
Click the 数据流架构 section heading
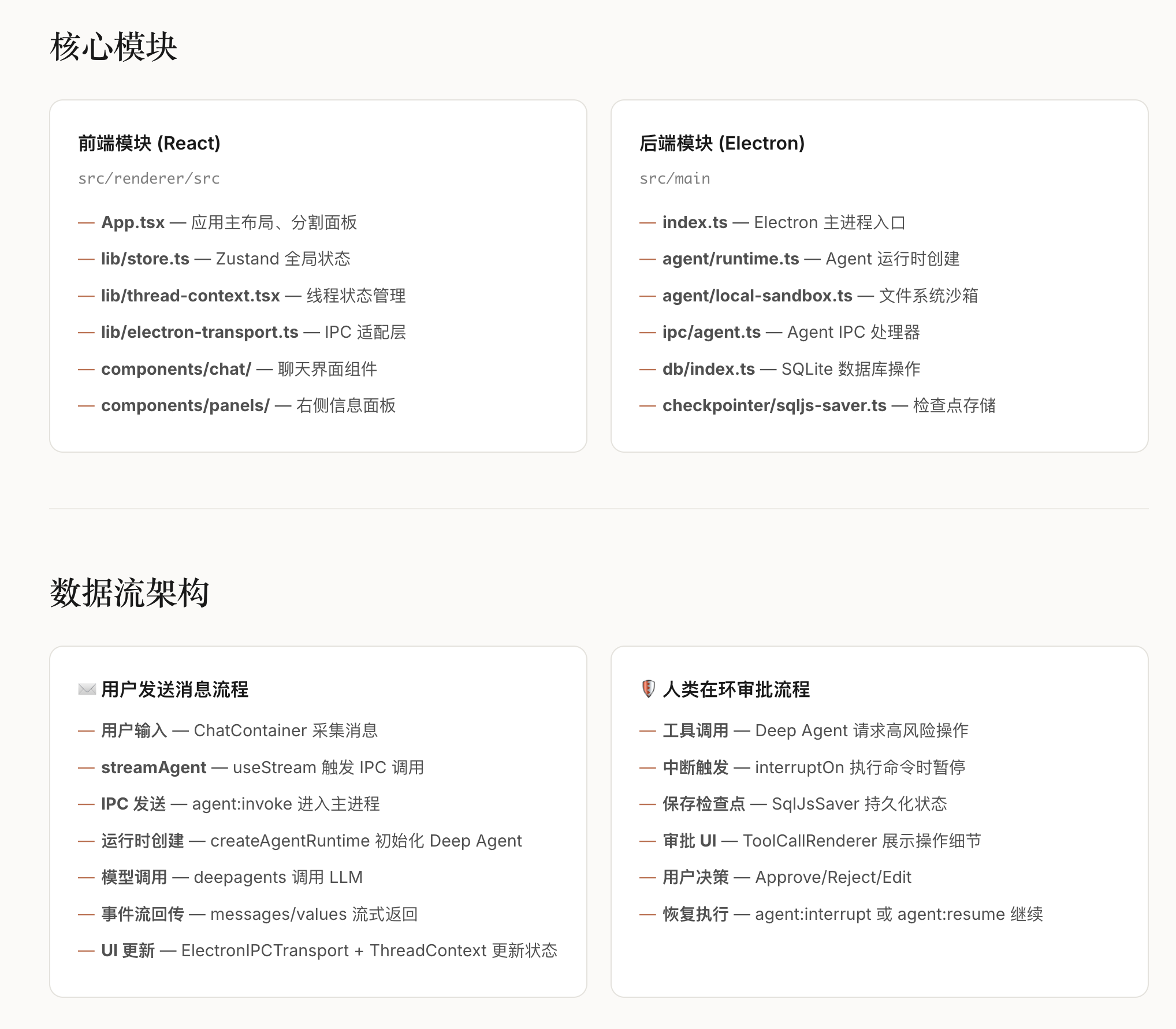point(129,592)
